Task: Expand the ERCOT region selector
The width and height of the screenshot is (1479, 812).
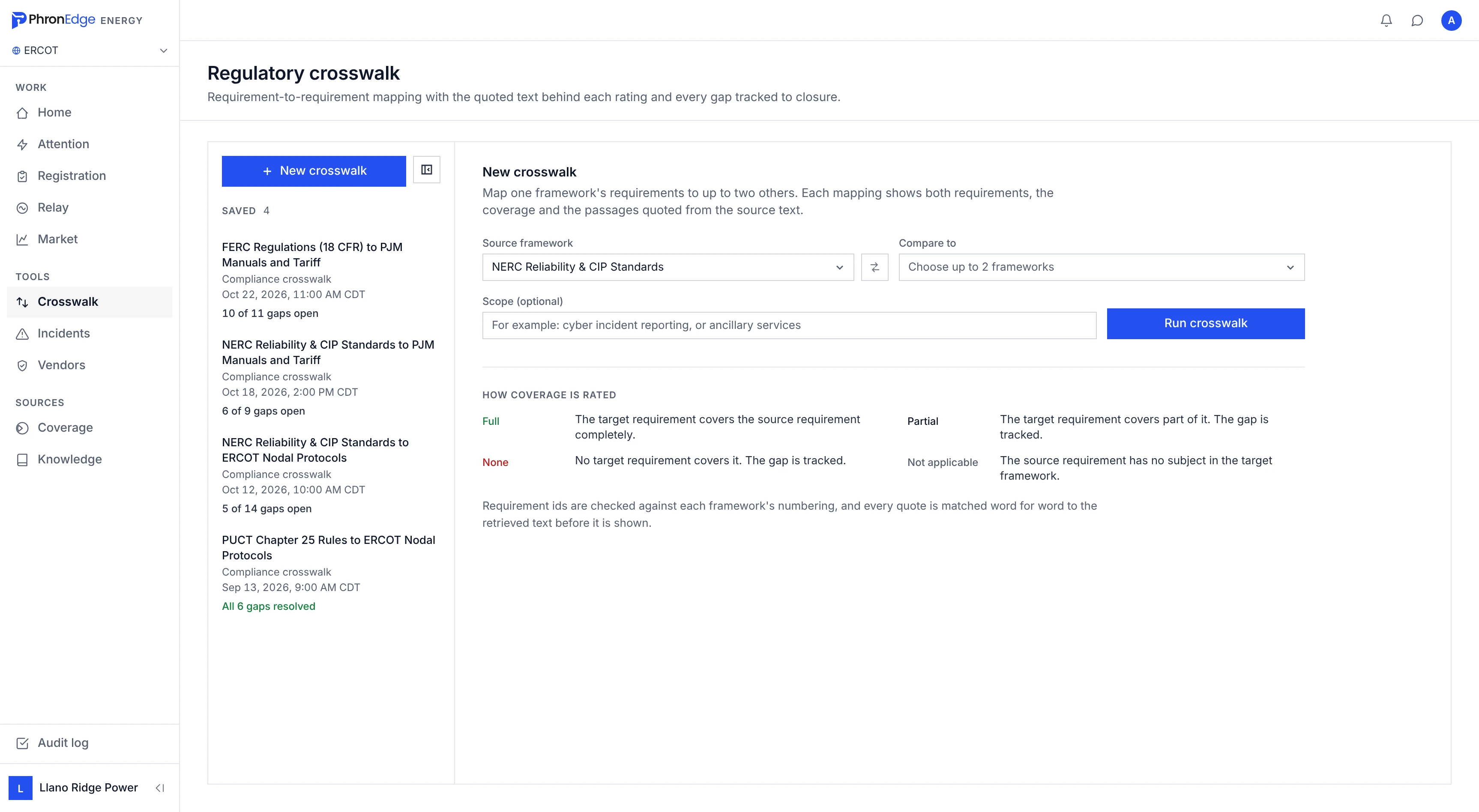Action: 90,51
